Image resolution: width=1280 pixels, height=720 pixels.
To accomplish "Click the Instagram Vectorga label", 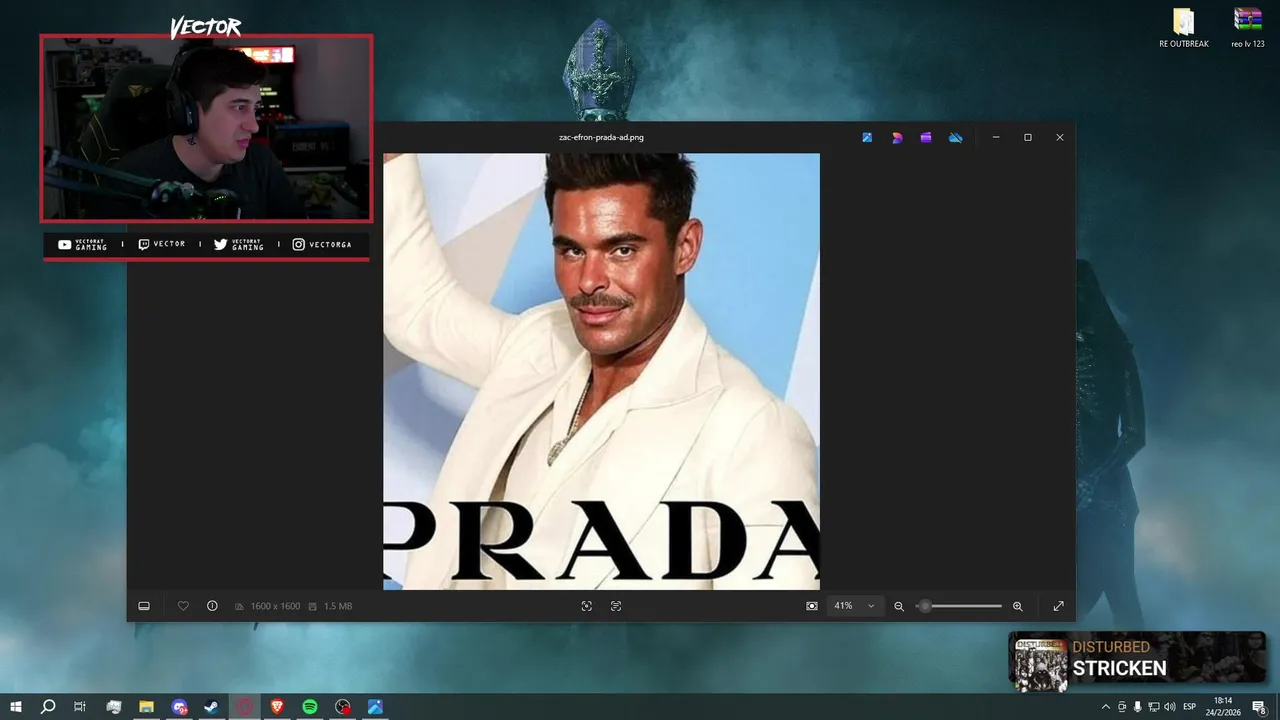I will point(322,245).
